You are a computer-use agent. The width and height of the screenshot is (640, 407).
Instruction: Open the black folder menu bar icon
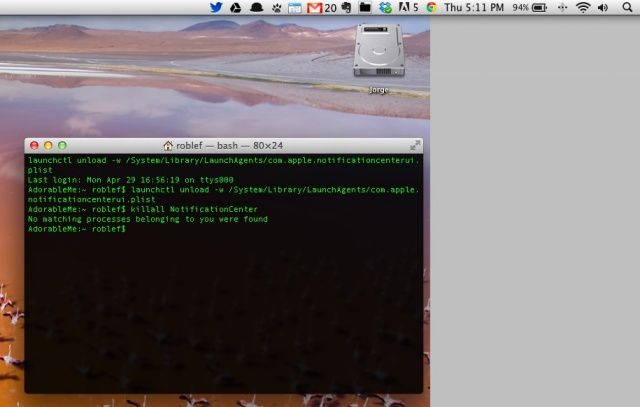click(365, 7)
